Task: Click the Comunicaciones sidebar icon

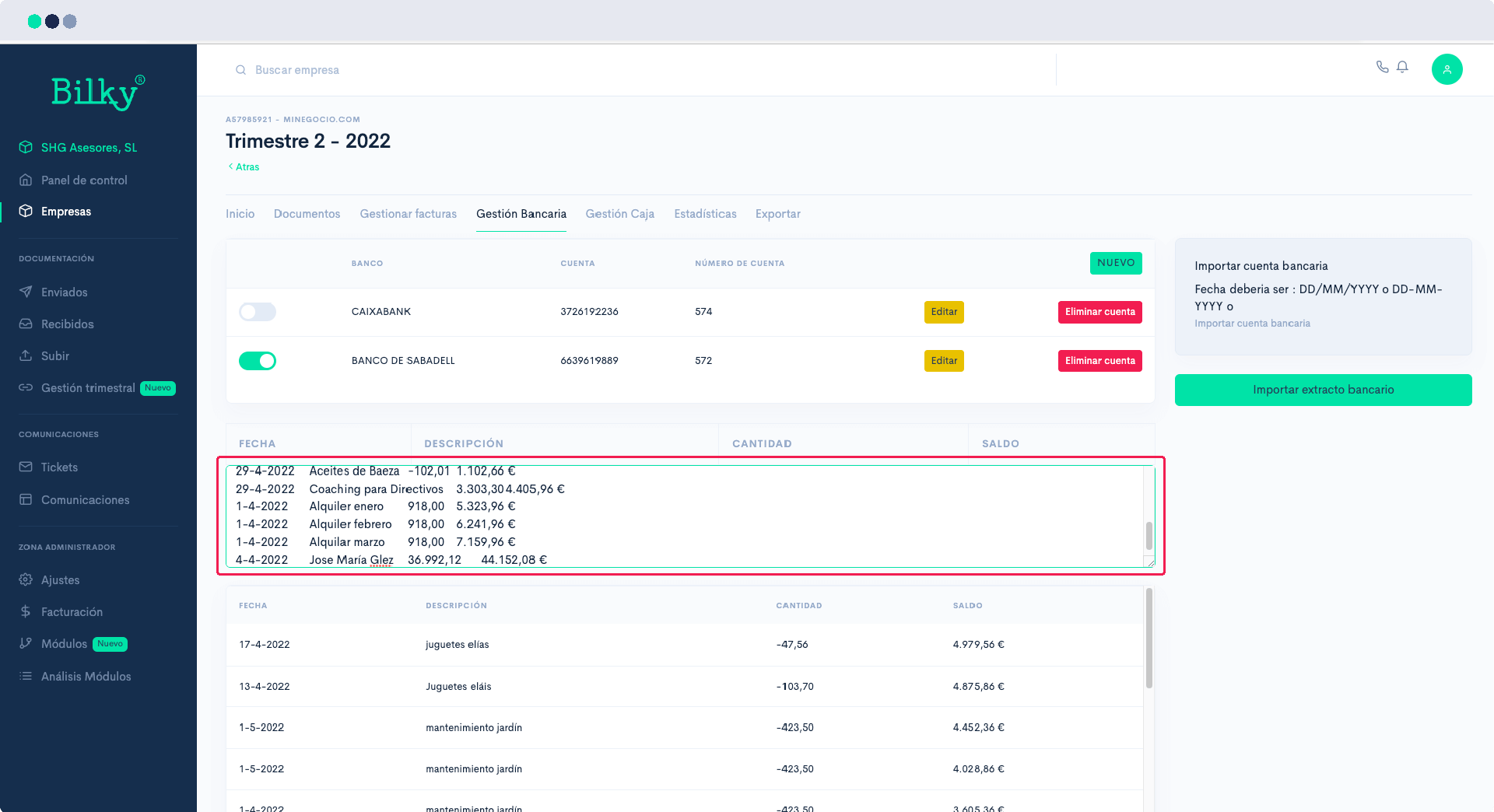Action: [x=26, y=499]
